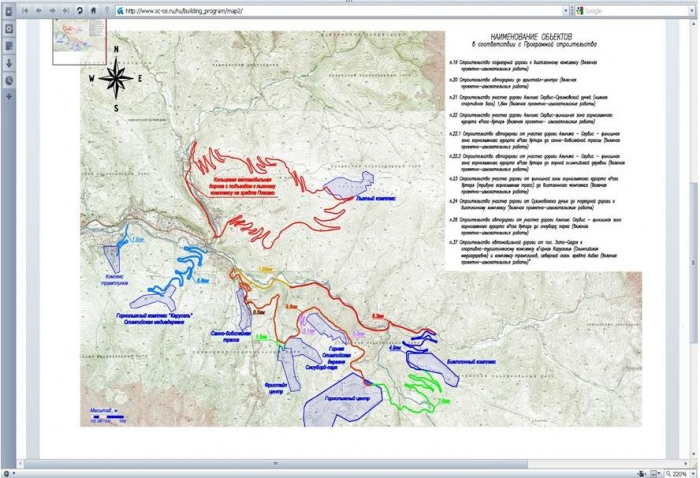Open the Downloads panel in sidebar
Viewport: 700px width, 478px height.
(9, 63)
